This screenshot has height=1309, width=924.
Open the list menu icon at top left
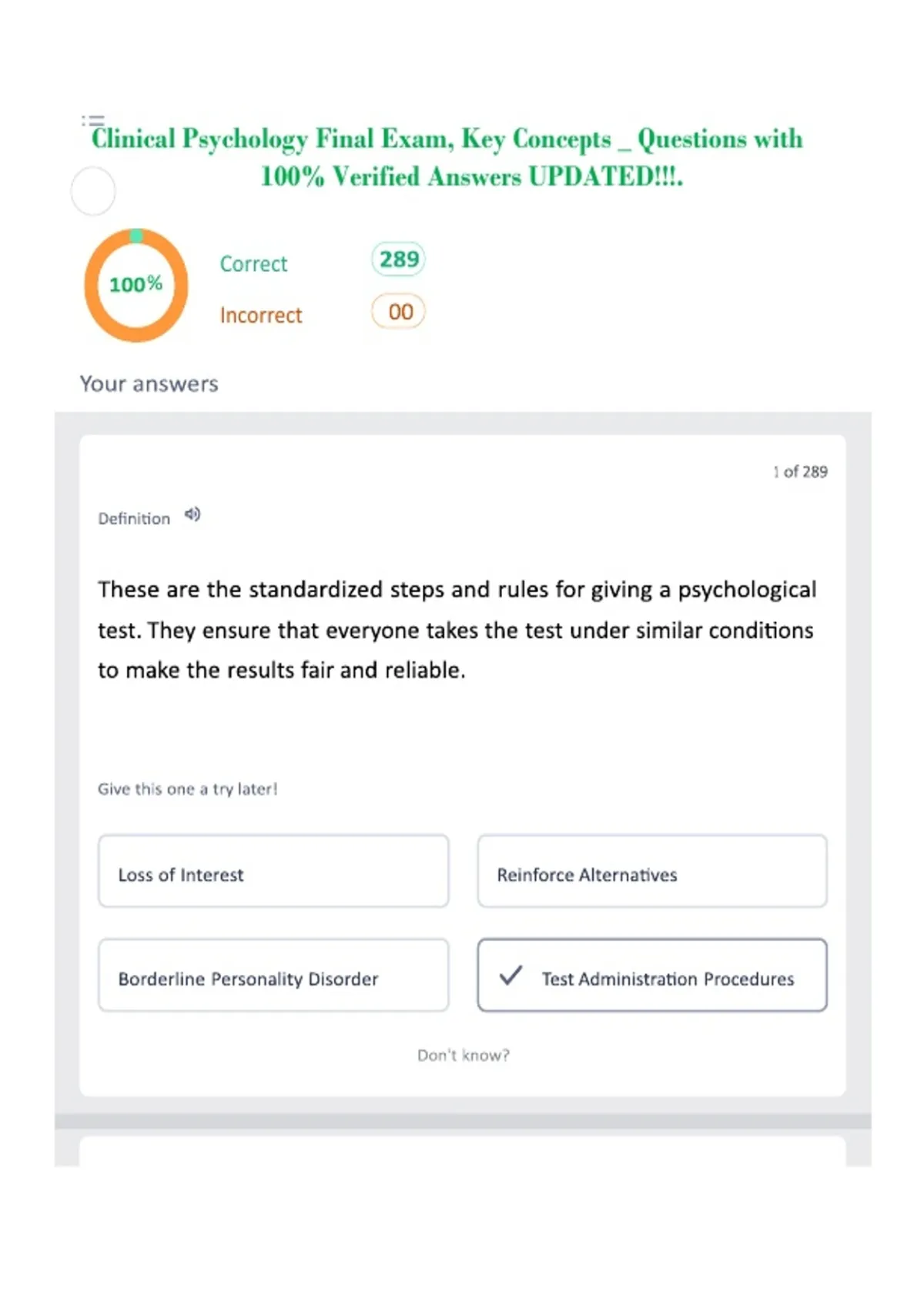click(x=92, y=121)
